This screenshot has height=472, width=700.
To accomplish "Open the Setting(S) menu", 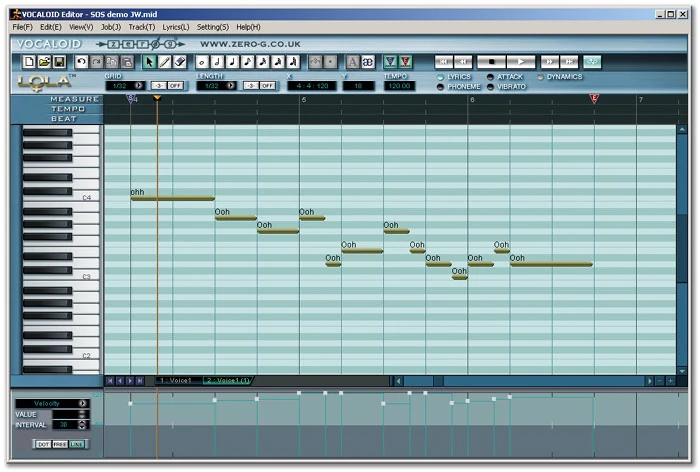I will pos(212,27).
